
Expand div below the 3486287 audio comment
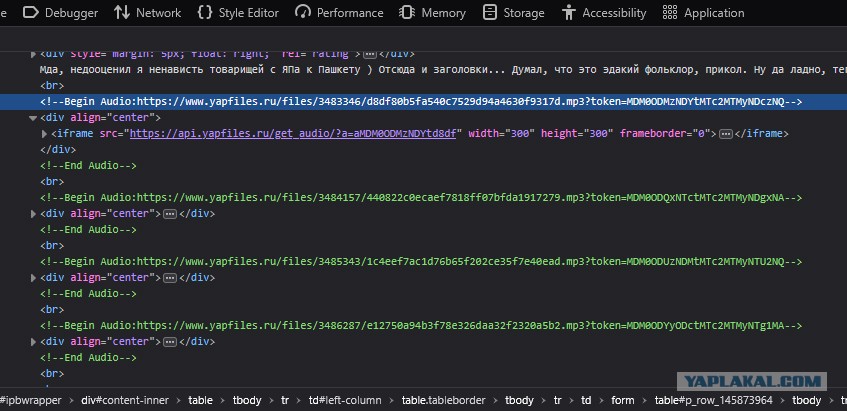pyautogui.click(x=33, y=342)
